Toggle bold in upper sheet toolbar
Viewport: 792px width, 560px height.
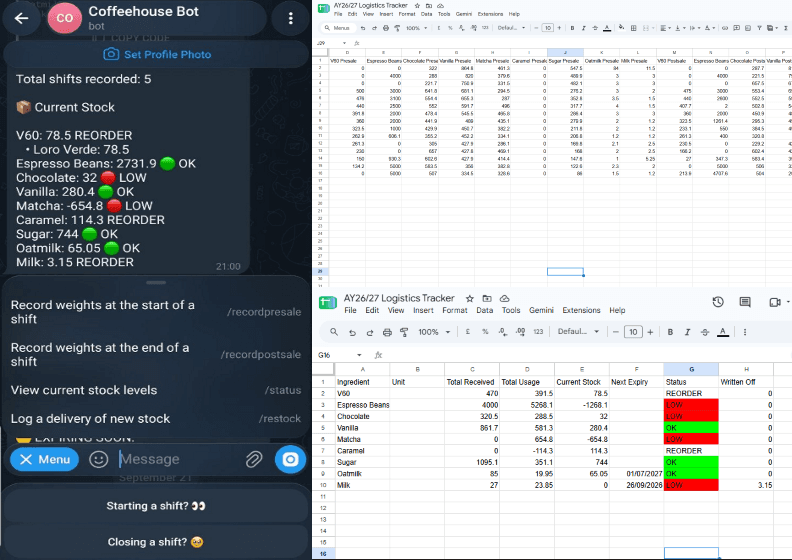click(572, 28)
